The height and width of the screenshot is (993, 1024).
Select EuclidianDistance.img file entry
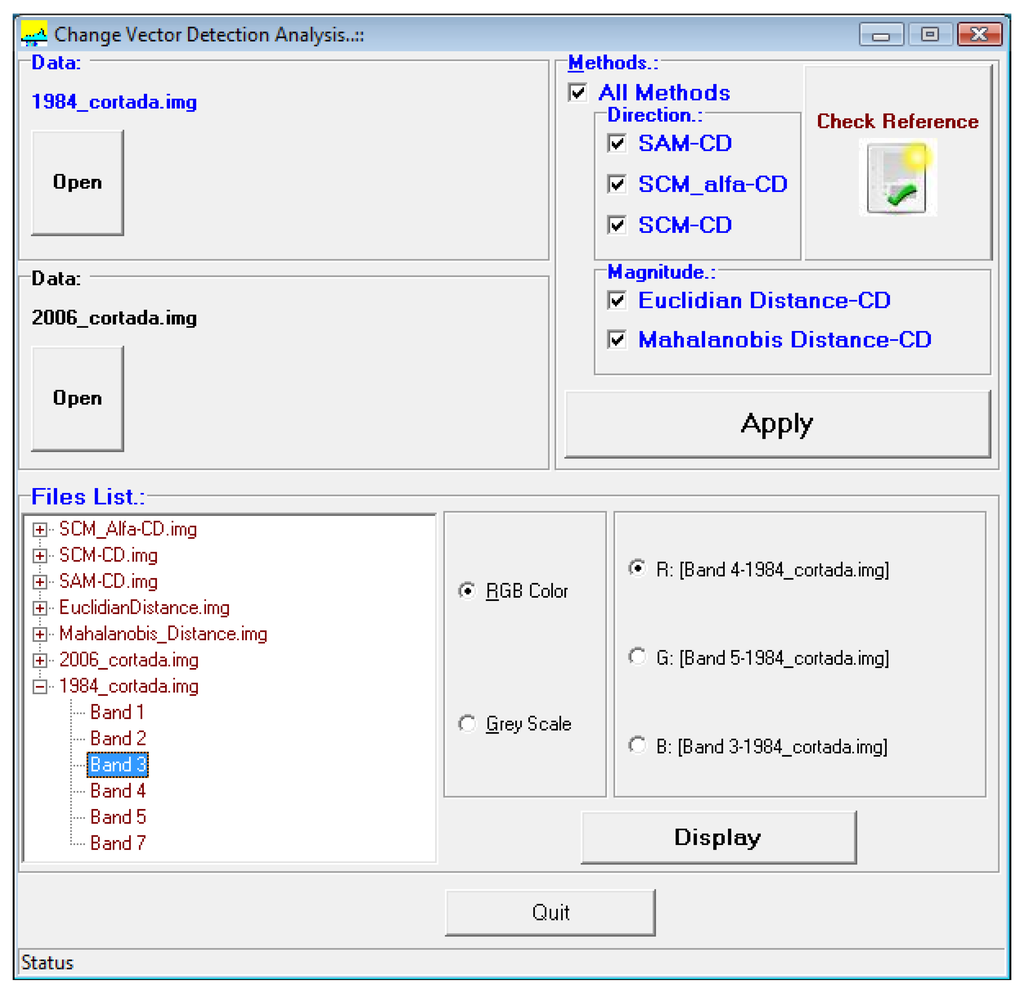[144, 607]
